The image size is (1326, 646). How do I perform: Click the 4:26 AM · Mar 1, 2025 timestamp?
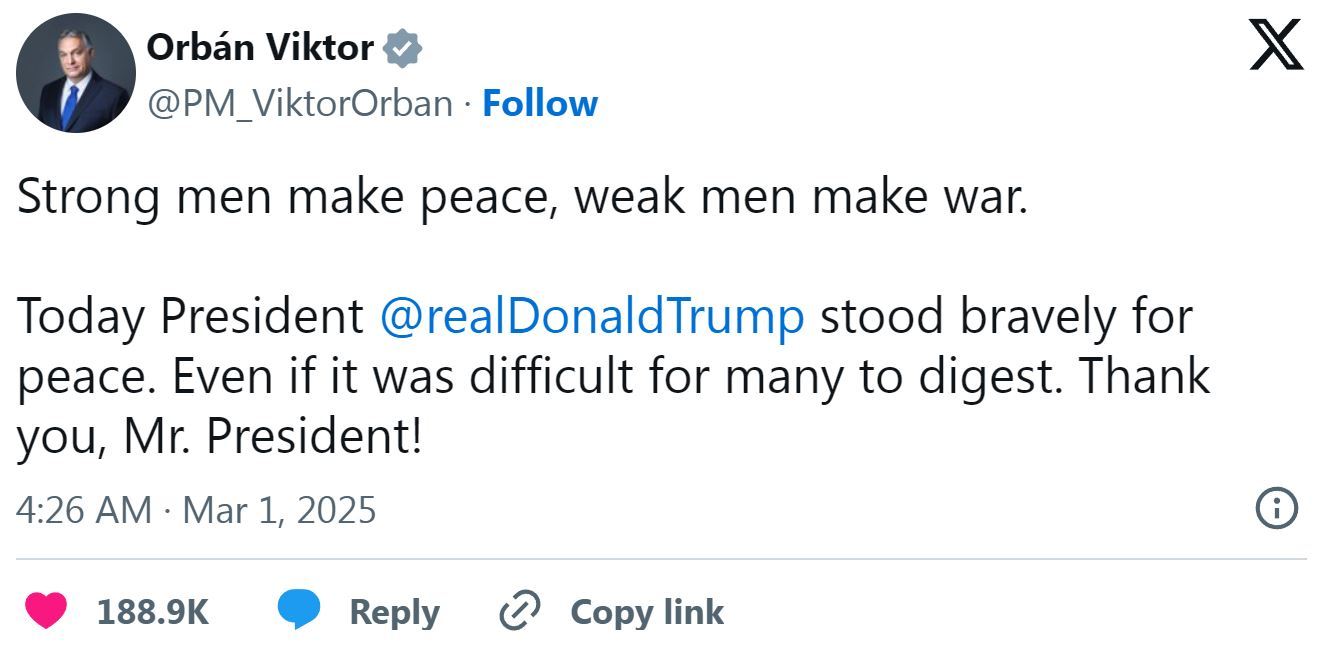coord(196,510)
